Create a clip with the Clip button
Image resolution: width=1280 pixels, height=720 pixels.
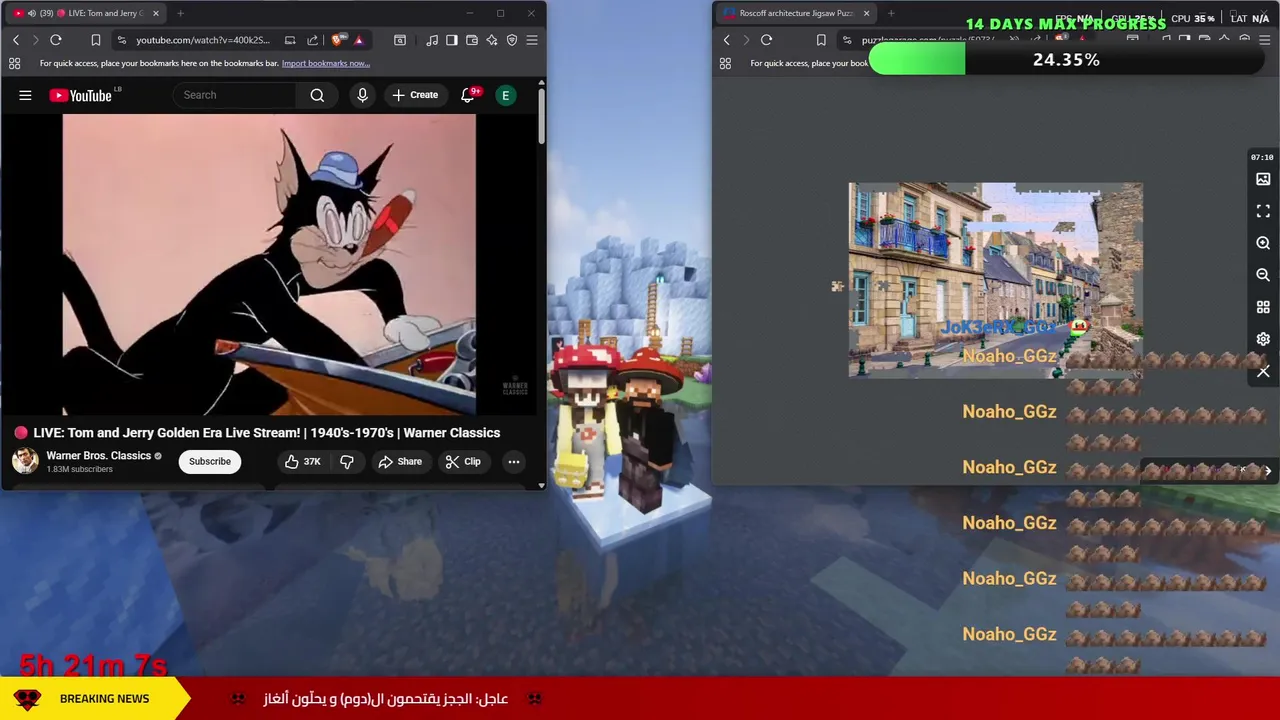[463, 461]
